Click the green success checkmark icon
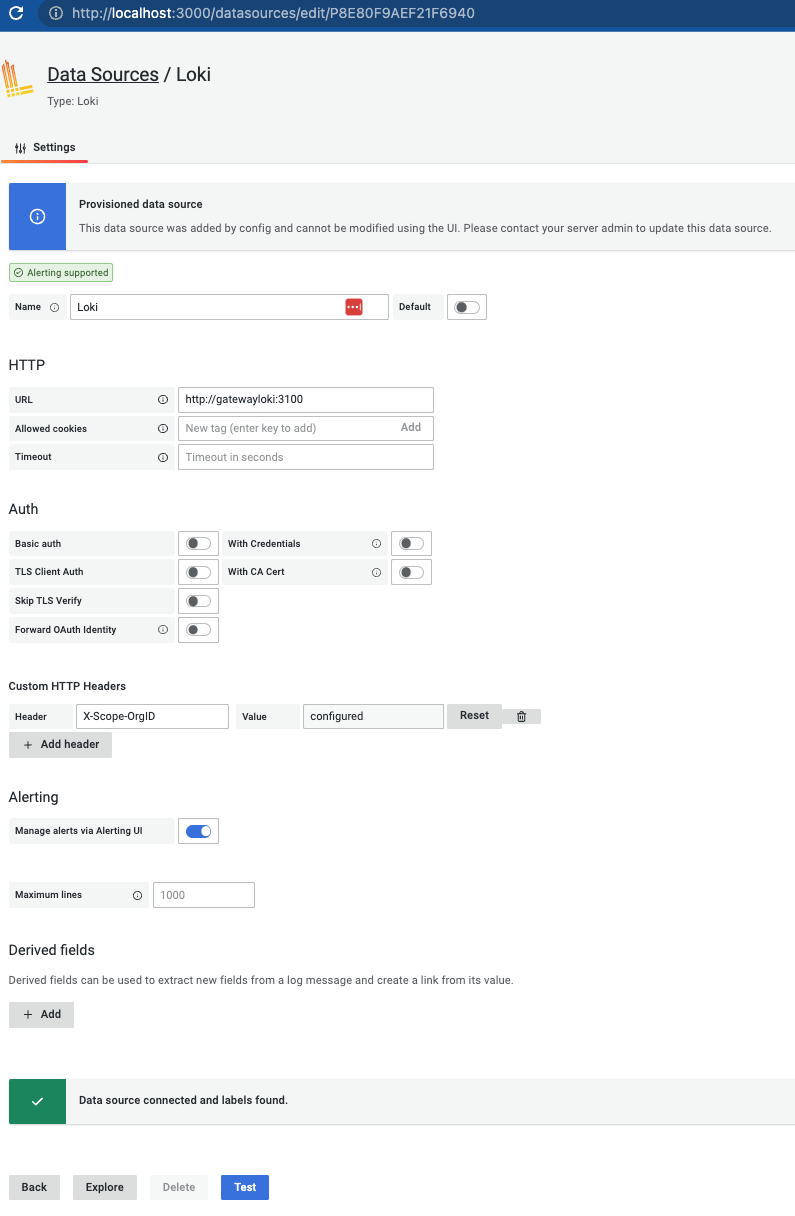Screen dimensions: 795x1216 coord(37,1100)
